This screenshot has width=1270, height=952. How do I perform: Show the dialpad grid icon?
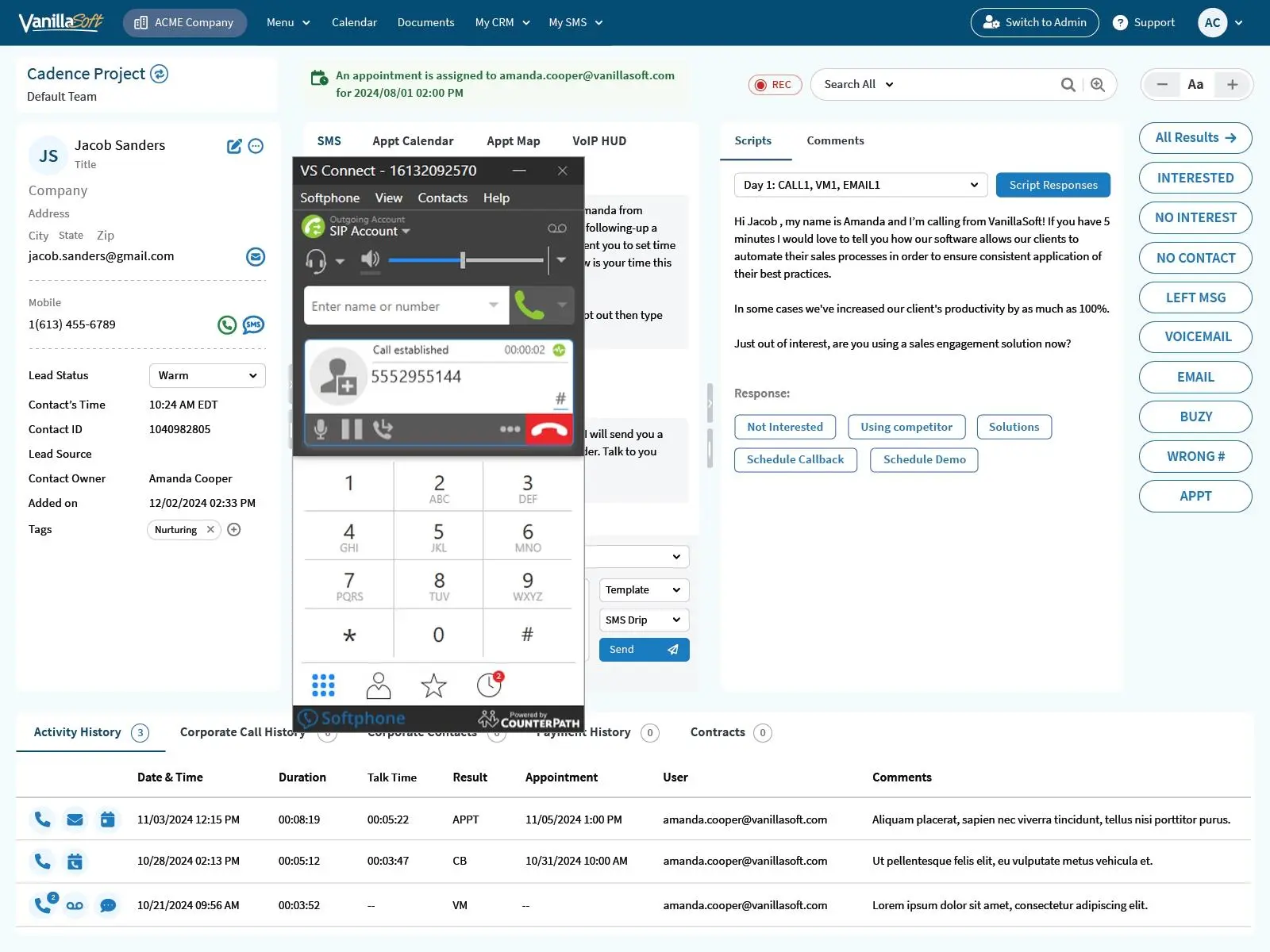(323, 685)
